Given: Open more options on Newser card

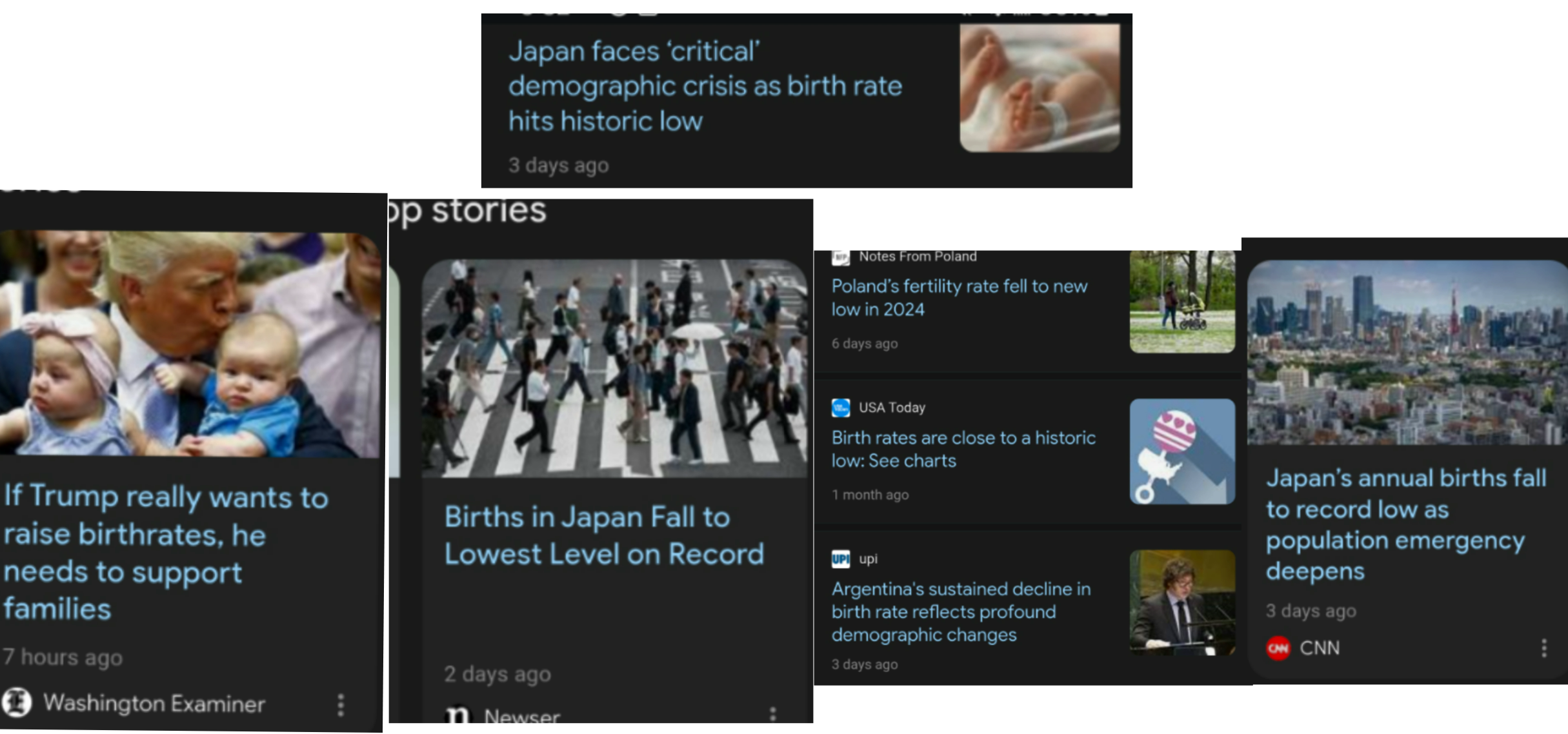Looking at the screenshot, I should (x=772, y=713).
